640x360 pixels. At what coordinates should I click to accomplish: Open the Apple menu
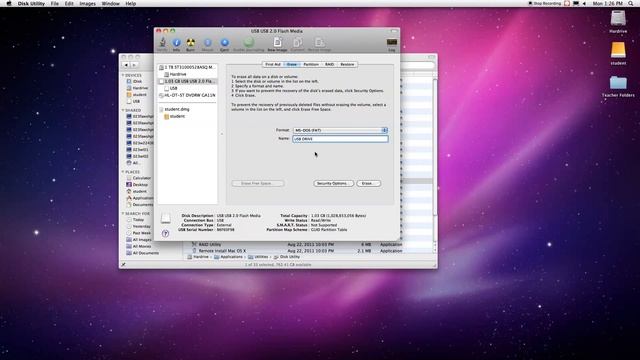pyautogui.click(x=9, y=3)
